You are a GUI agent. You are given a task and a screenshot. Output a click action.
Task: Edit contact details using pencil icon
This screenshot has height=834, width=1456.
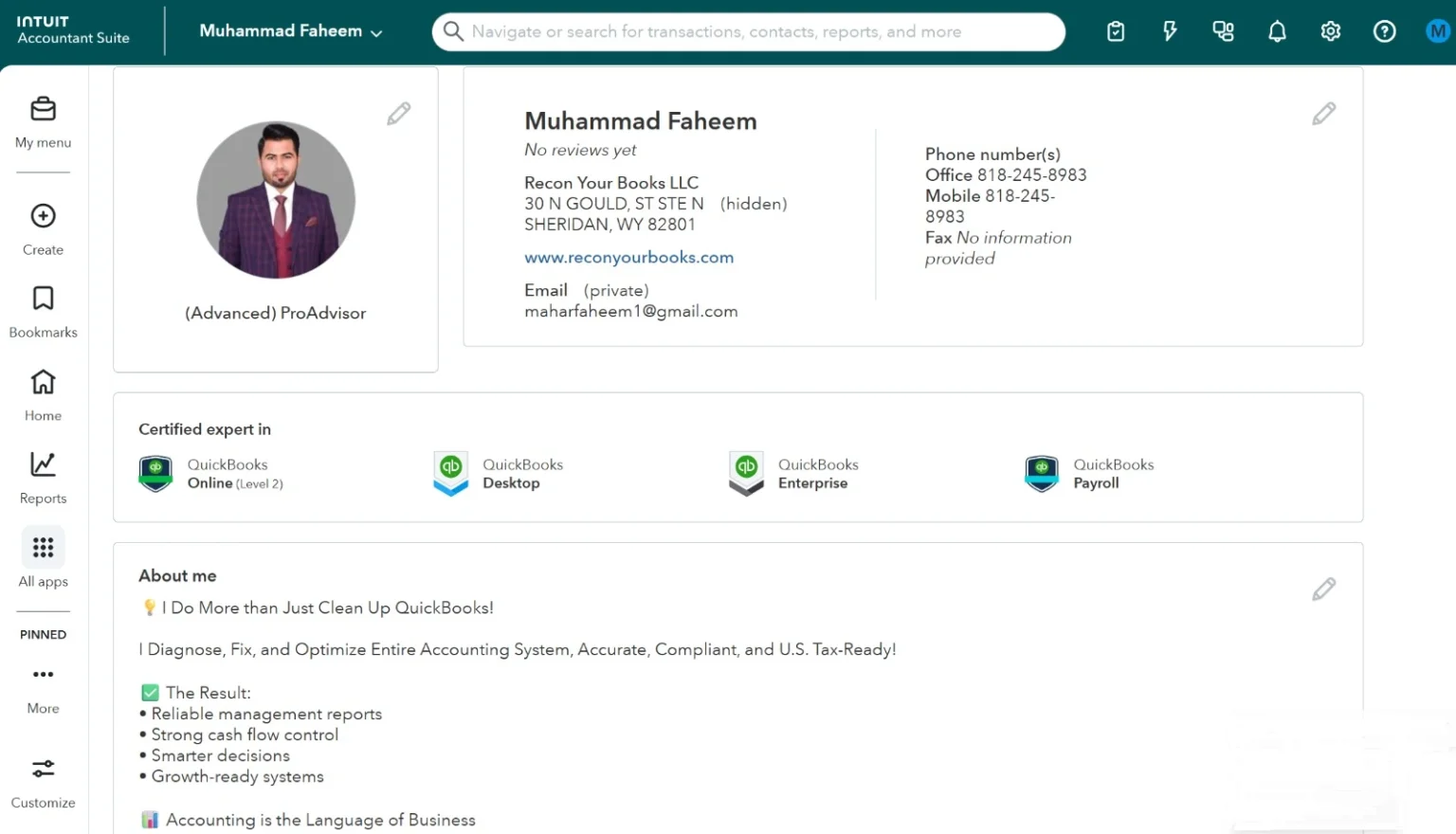point(1323,114)
